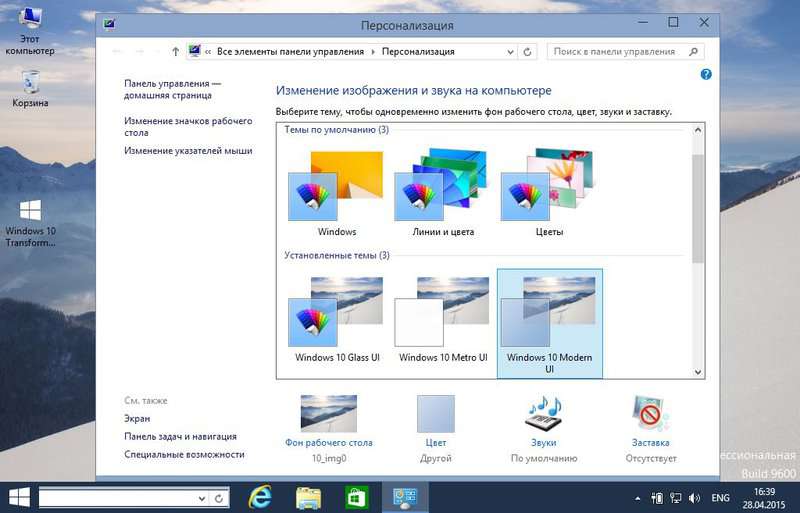The width and height of the screenshot is (800, 513).
Task: Open Специальные возможности link
Action: click(184, 454)
